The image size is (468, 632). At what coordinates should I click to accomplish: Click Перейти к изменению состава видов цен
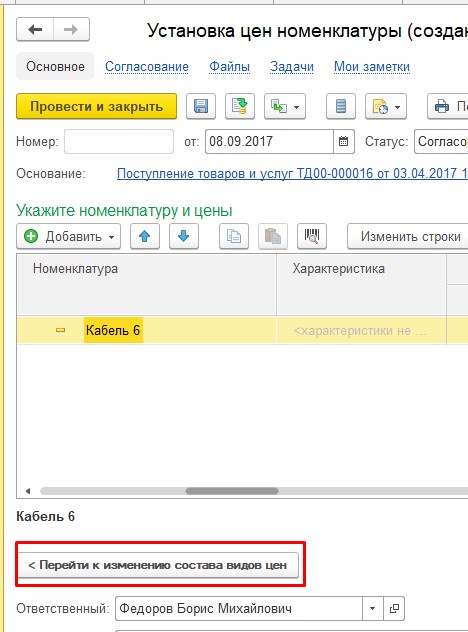point(158,565)
